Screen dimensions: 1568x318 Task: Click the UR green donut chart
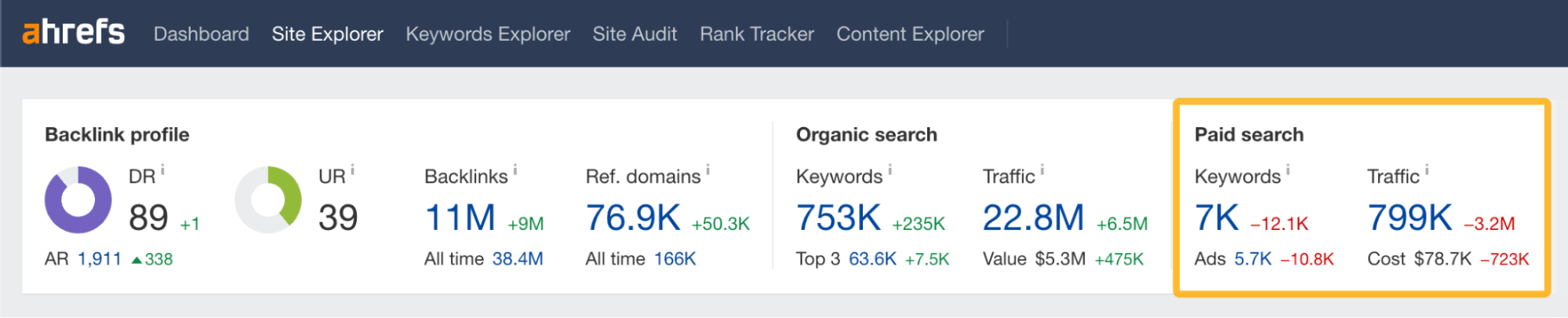[268, 200]
